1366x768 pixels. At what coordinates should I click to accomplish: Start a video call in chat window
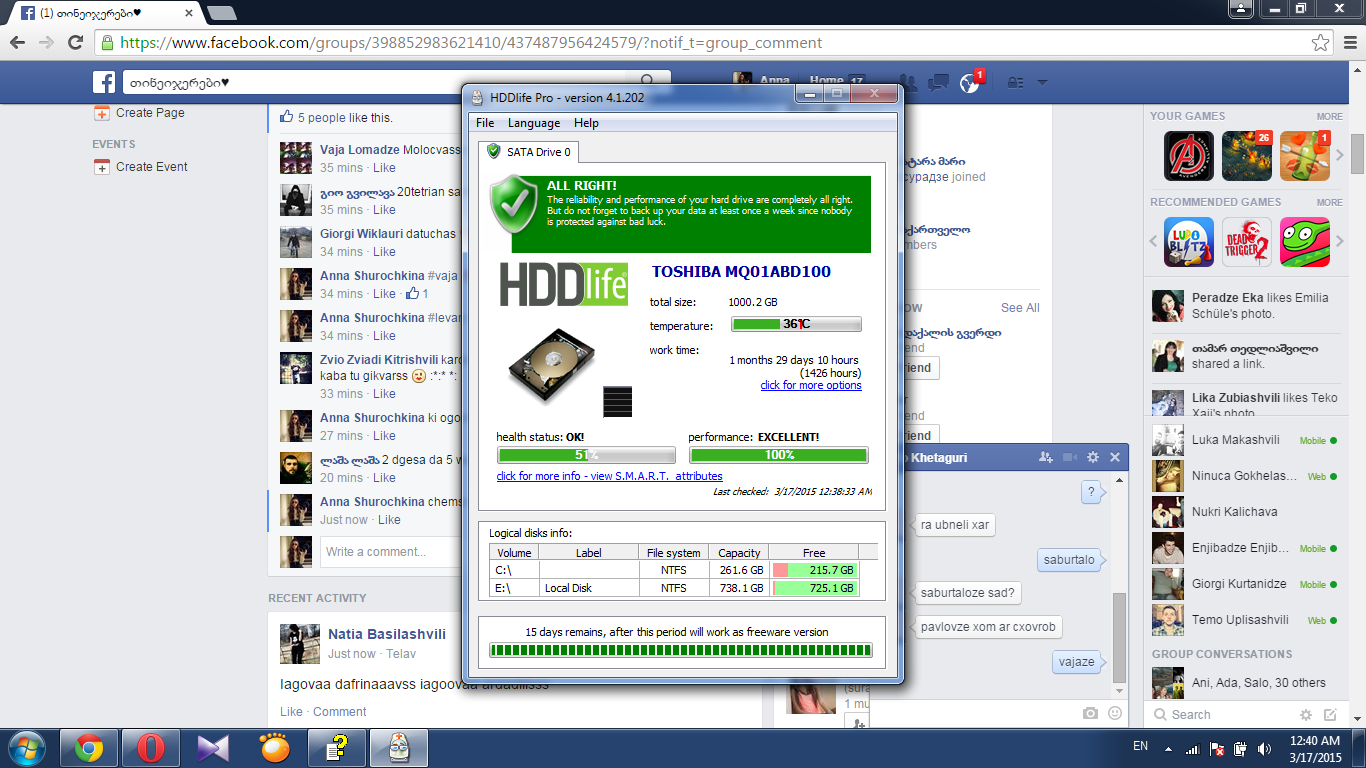click(1069, 457)
